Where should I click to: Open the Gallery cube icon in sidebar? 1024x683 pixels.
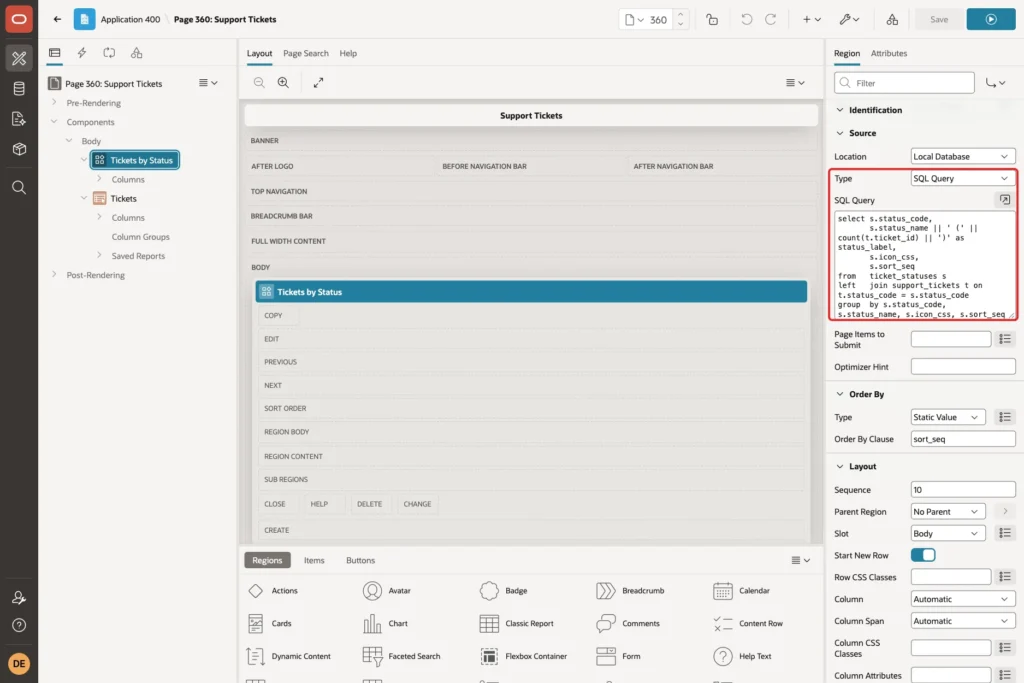click(x=19, y=149)
